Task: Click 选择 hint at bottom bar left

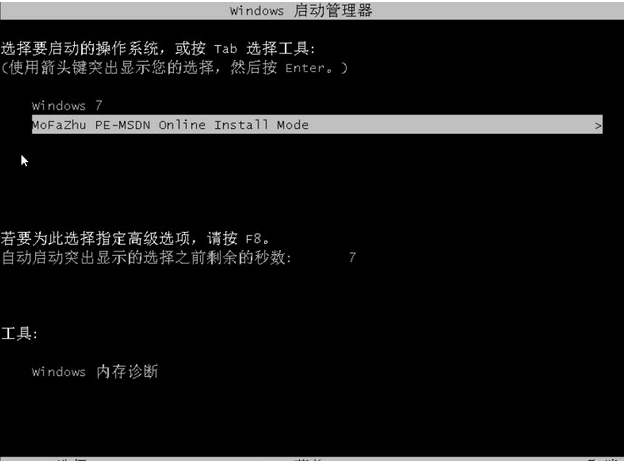Action: click(72, 459)
